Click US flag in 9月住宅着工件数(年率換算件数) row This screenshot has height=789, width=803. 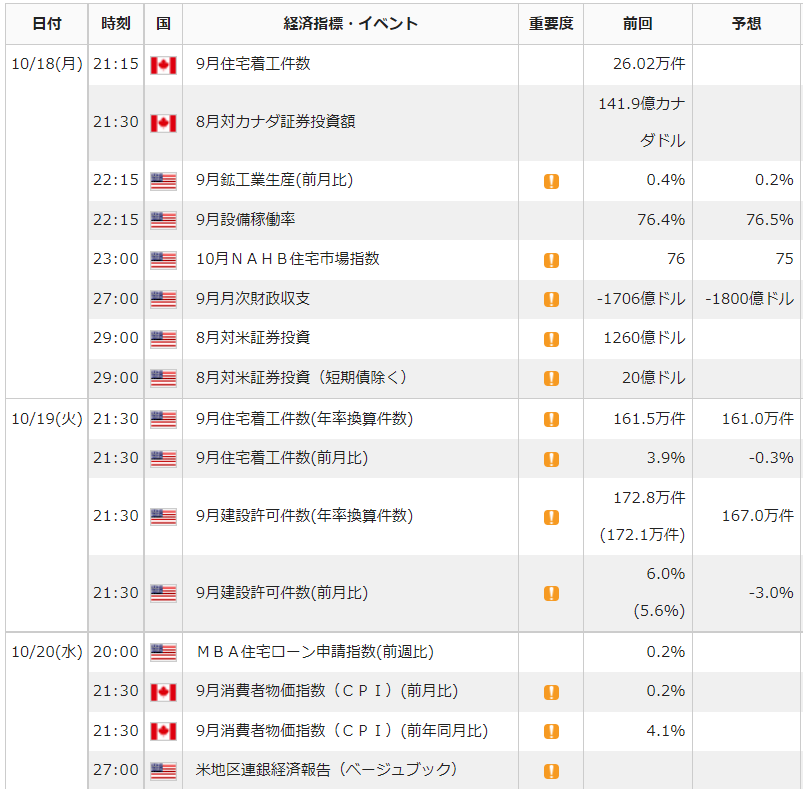click(163, 419)
